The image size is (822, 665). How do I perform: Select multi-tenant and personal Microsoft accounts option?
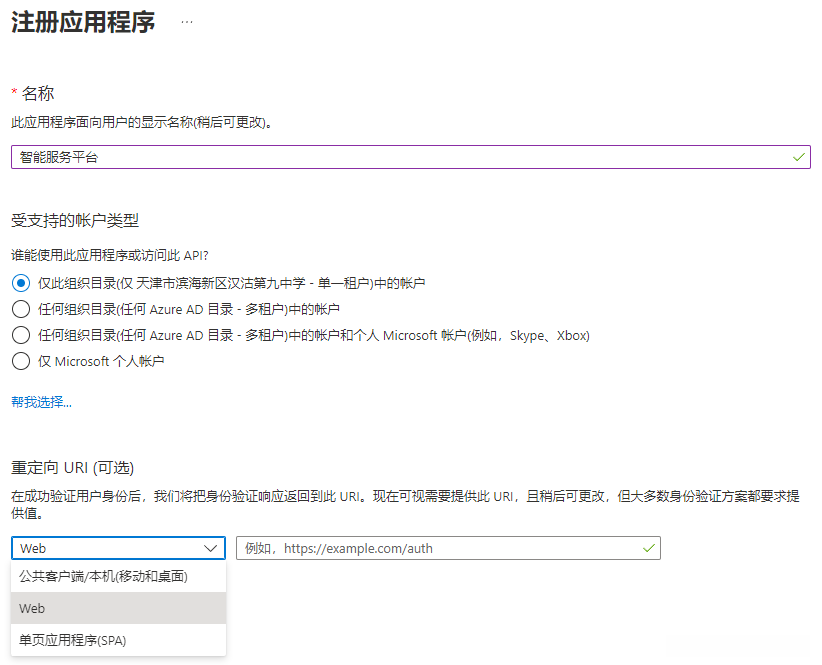pos(21,335)
